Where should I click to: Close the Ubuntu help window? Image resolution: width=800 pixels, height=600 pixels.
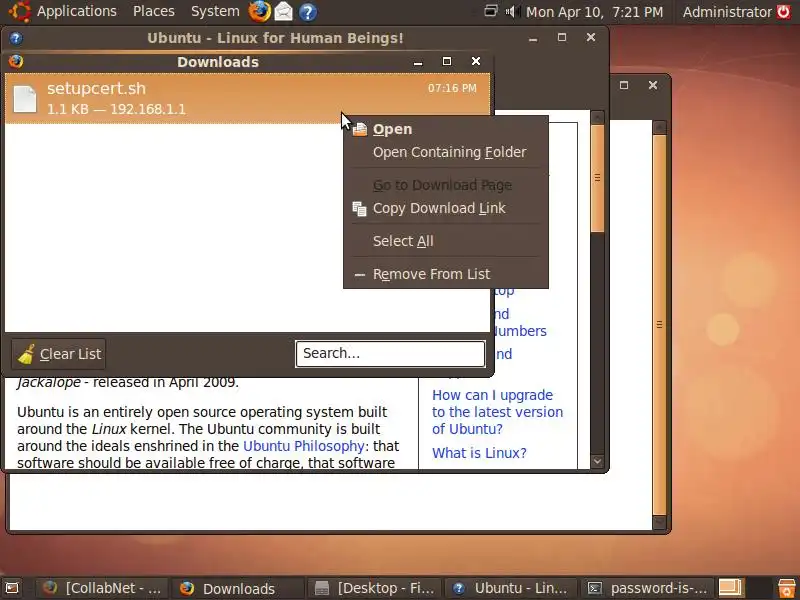tap(591, 37)
